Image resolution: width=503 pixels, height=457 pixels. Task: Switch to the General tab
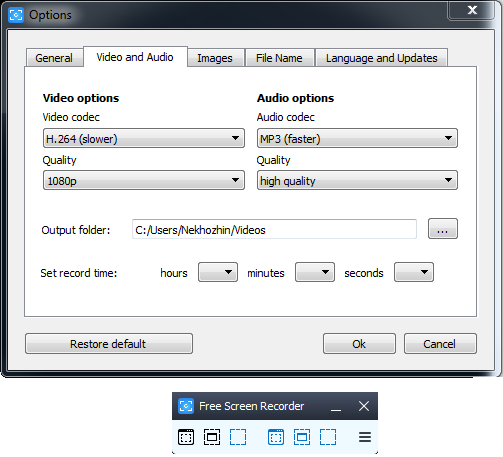point(54,58)
